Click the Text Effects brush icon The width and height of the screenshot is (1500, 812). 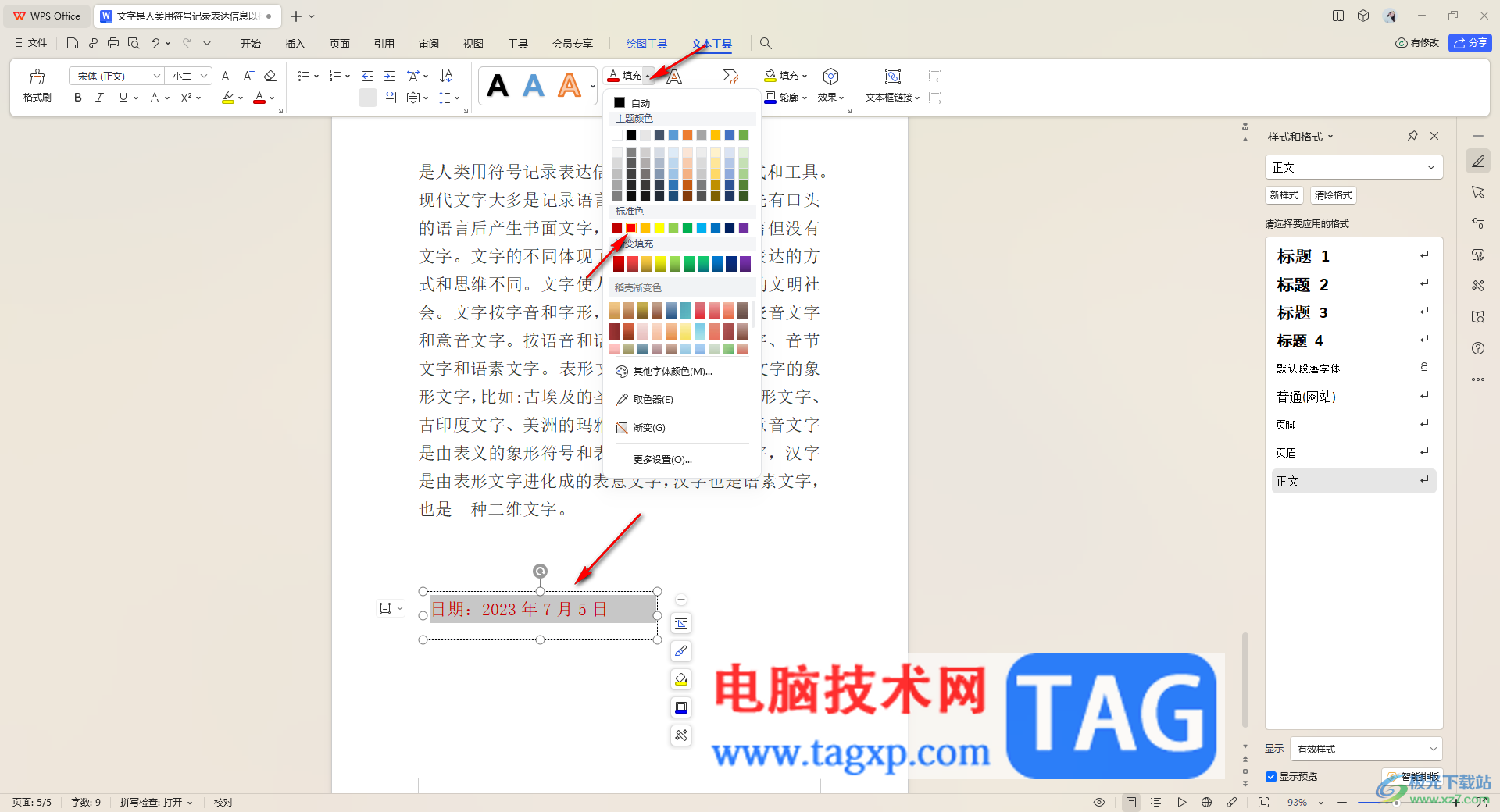pos(730,76)
